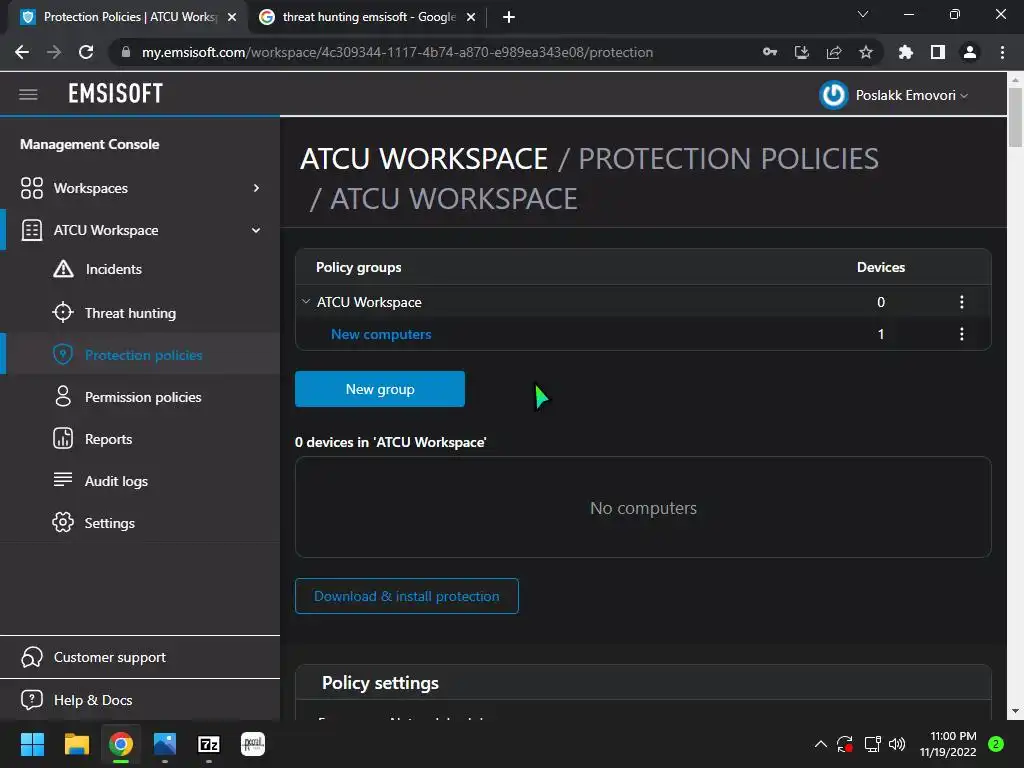Click the password key icon in address bar

pyautogui.click(x=770, y=52)
